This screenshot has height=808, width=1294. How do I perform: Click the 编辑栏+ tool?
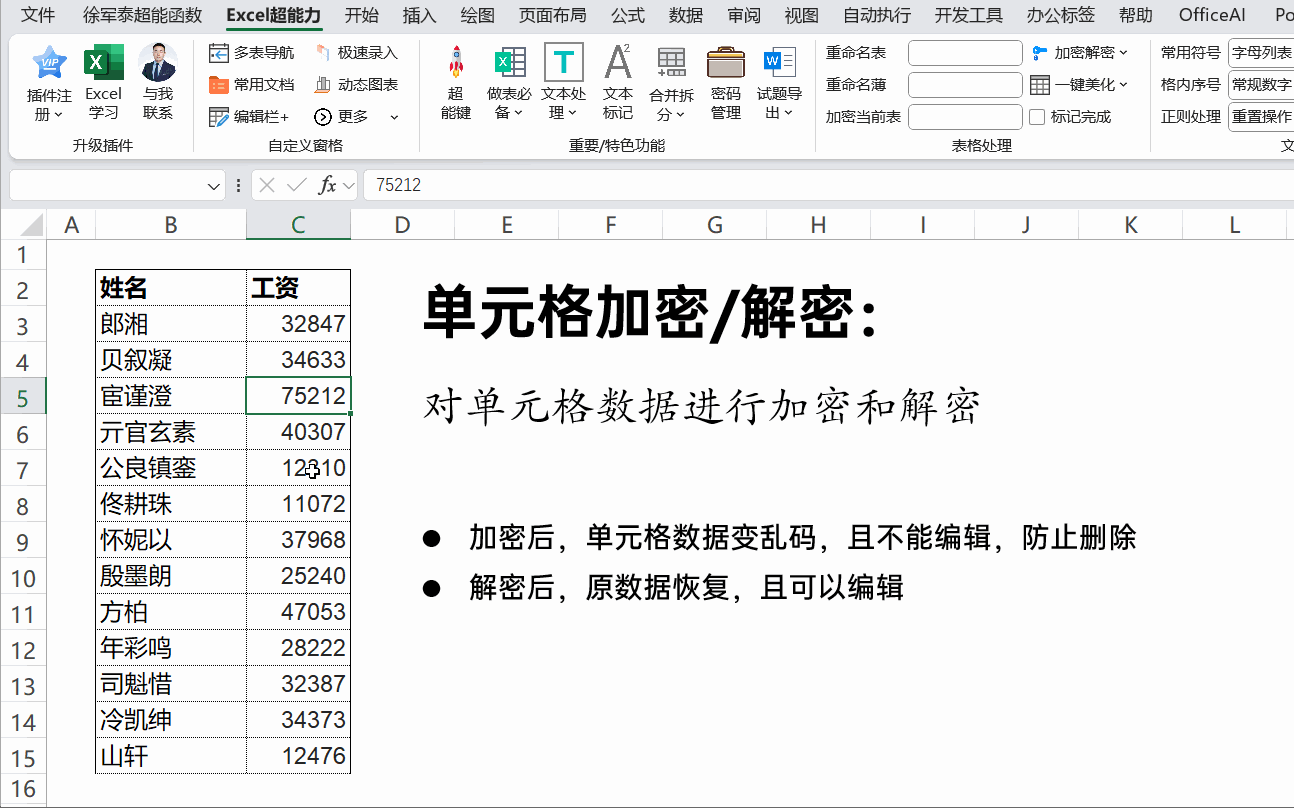[248, 116]
